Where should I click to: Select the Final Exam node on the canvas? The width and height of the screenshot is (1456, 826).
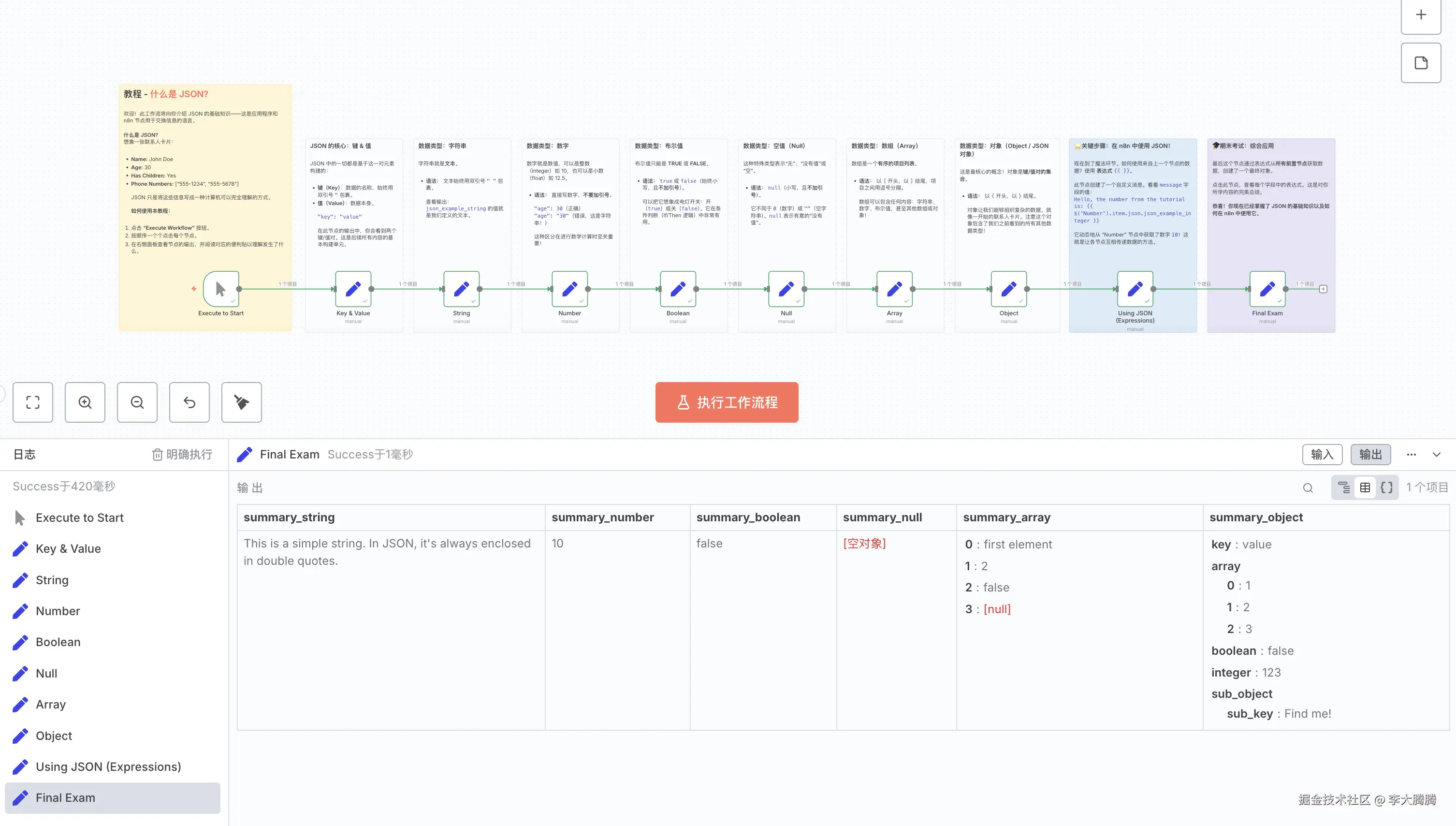(x=1267, y=289)
